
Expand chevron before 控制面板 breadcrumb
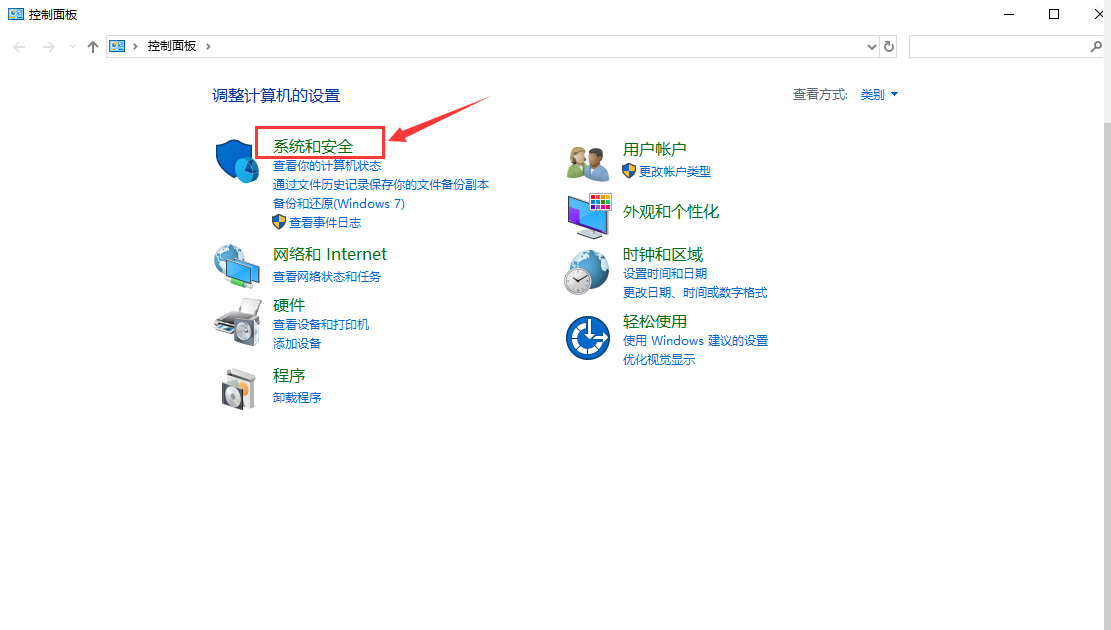135,46
